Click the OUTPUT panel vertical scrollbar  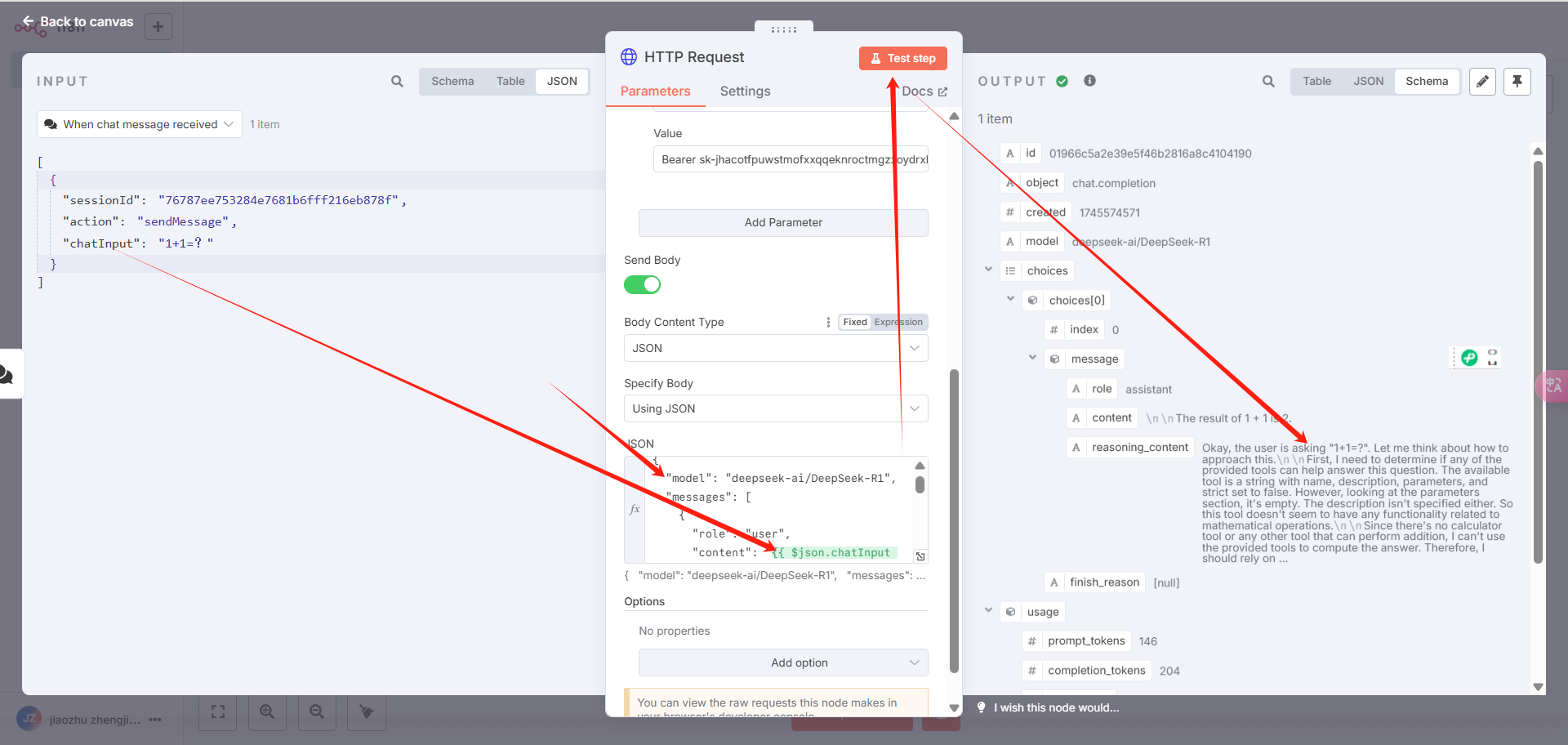pos(1538,362)
